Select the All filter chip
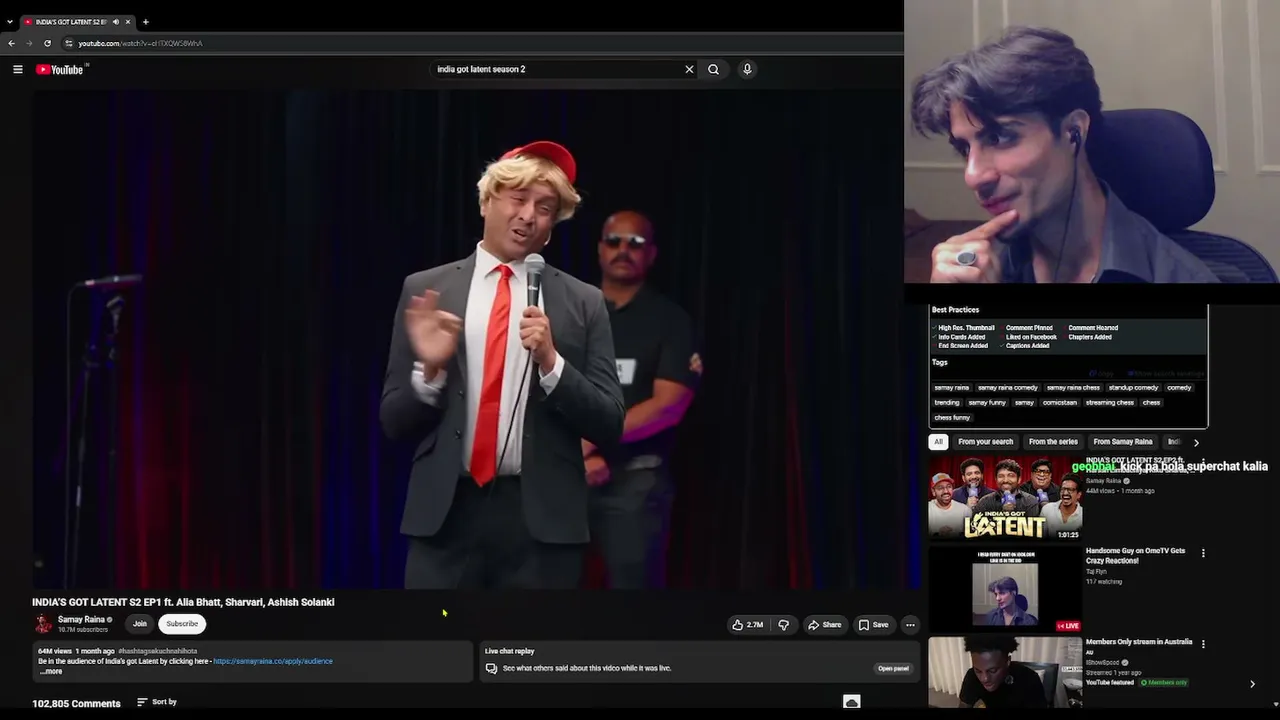 pos(938,442)
